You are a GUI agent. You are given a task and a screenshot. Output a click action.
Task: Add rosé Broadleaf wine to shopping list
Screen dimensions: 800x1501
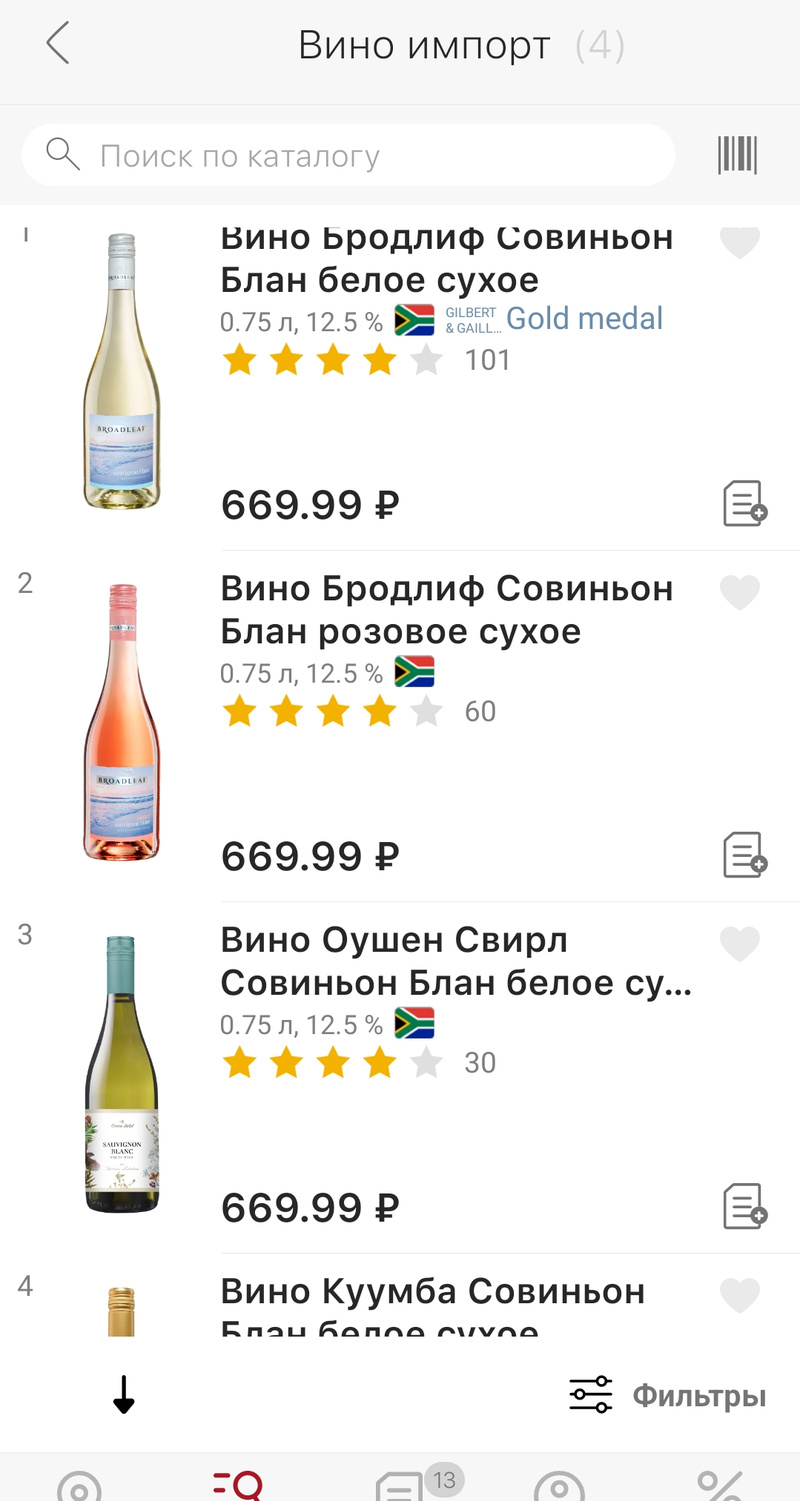(x=744, y=855)
